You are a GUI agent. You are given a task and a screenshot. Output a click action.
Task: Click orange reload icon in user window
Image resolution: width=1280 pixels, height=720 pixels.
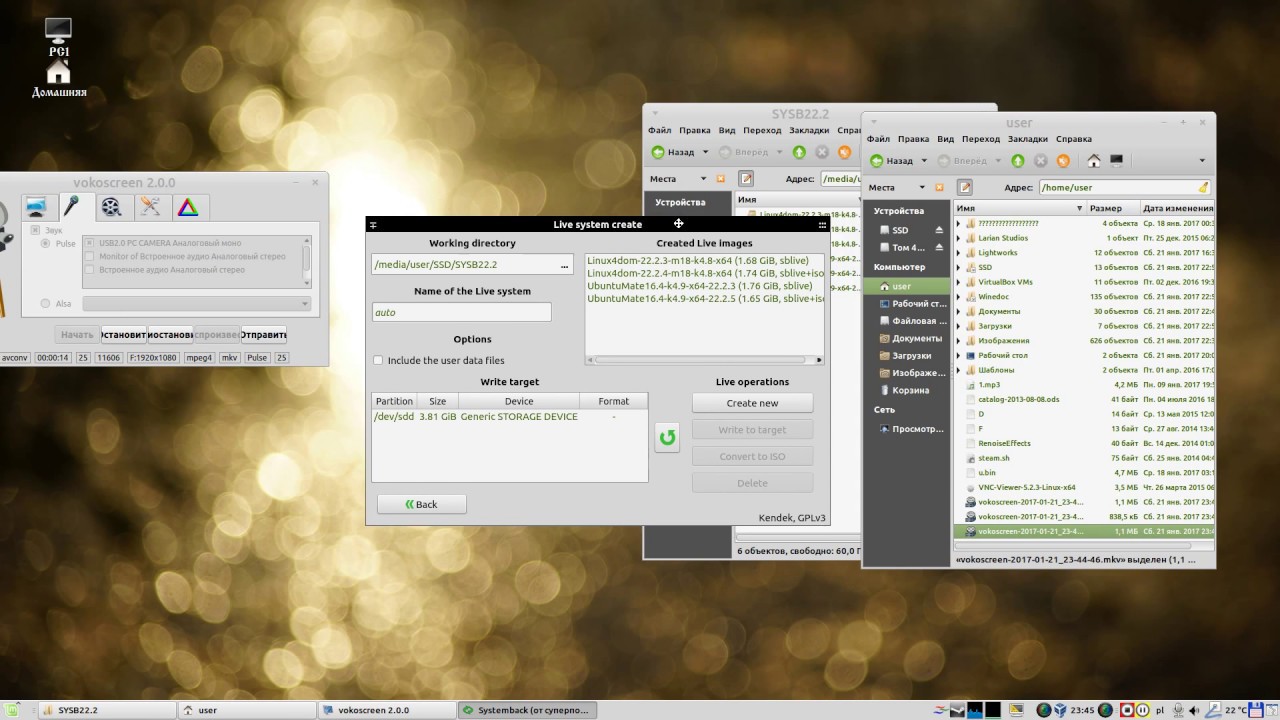tap(1063, 161)
